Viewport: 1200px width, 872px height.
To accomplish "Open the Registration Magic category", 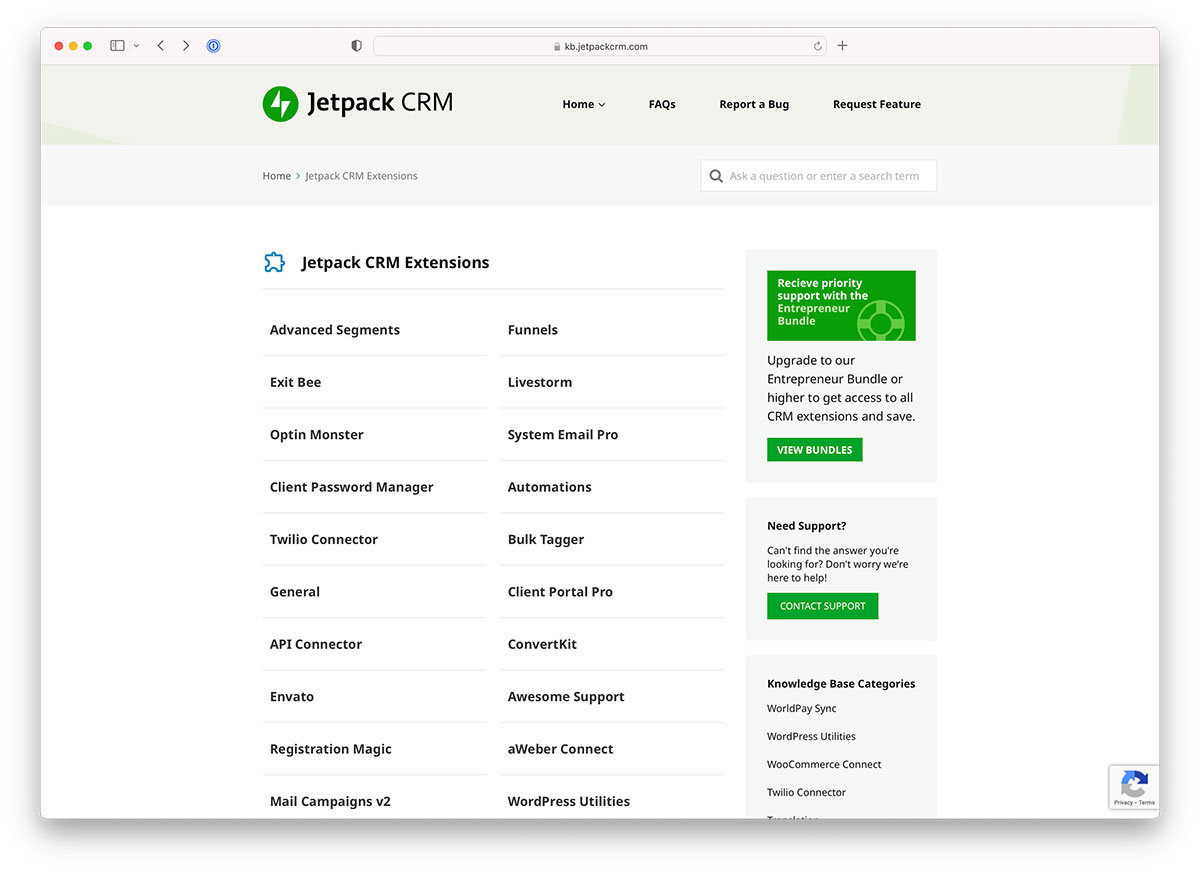I will [x=331, y=749].
